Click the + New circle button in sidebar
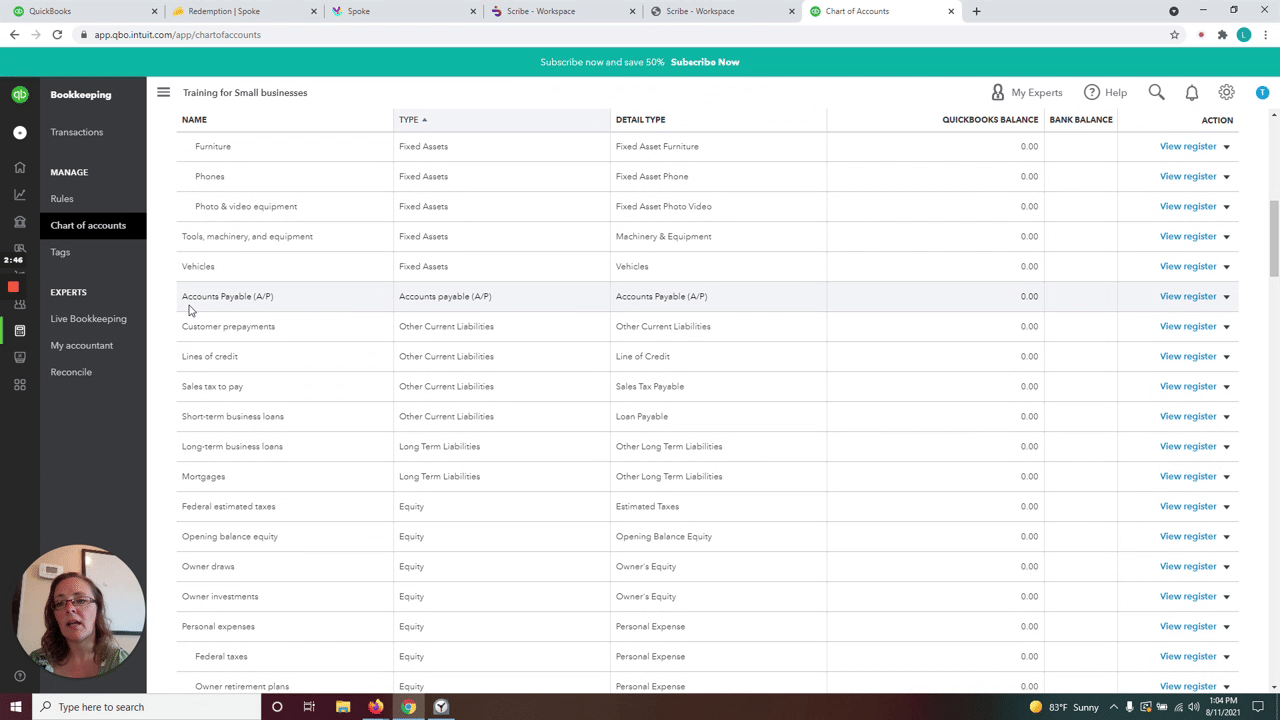 point(20,132)
